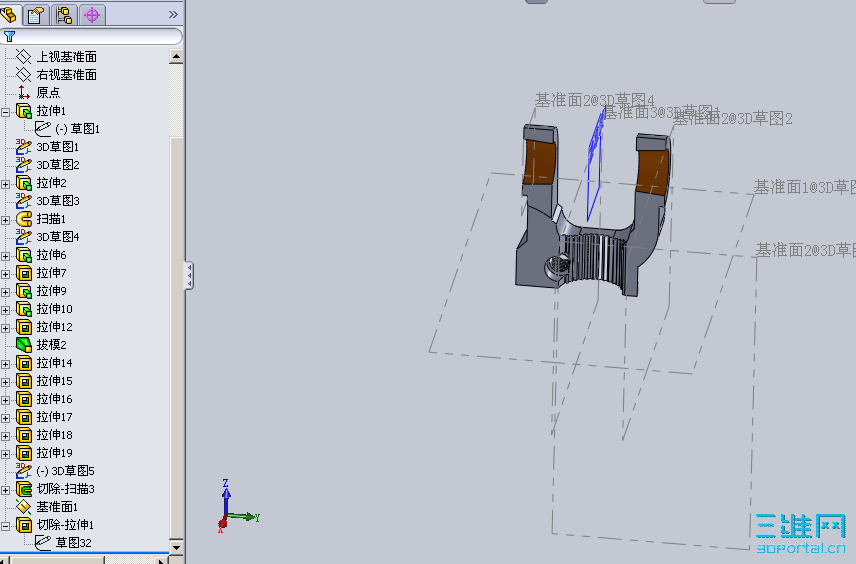
Task: Switch to the PropertyManager tab
Action: click(36, 15)
